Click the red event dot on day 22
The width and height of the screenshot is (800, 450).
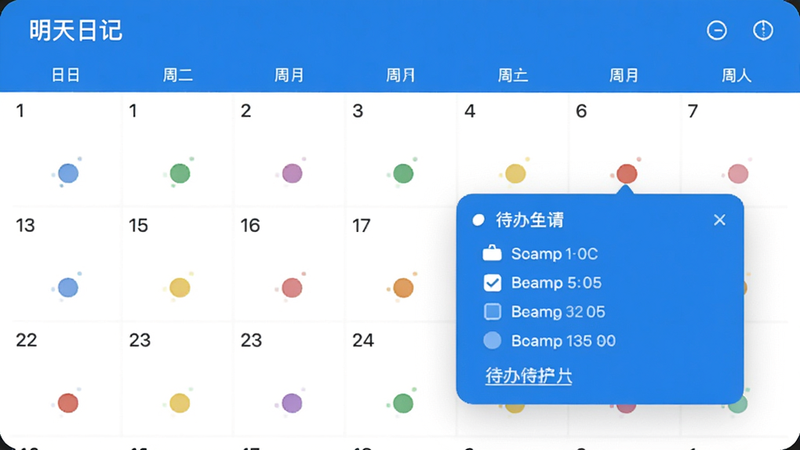[x=68, y=403]
